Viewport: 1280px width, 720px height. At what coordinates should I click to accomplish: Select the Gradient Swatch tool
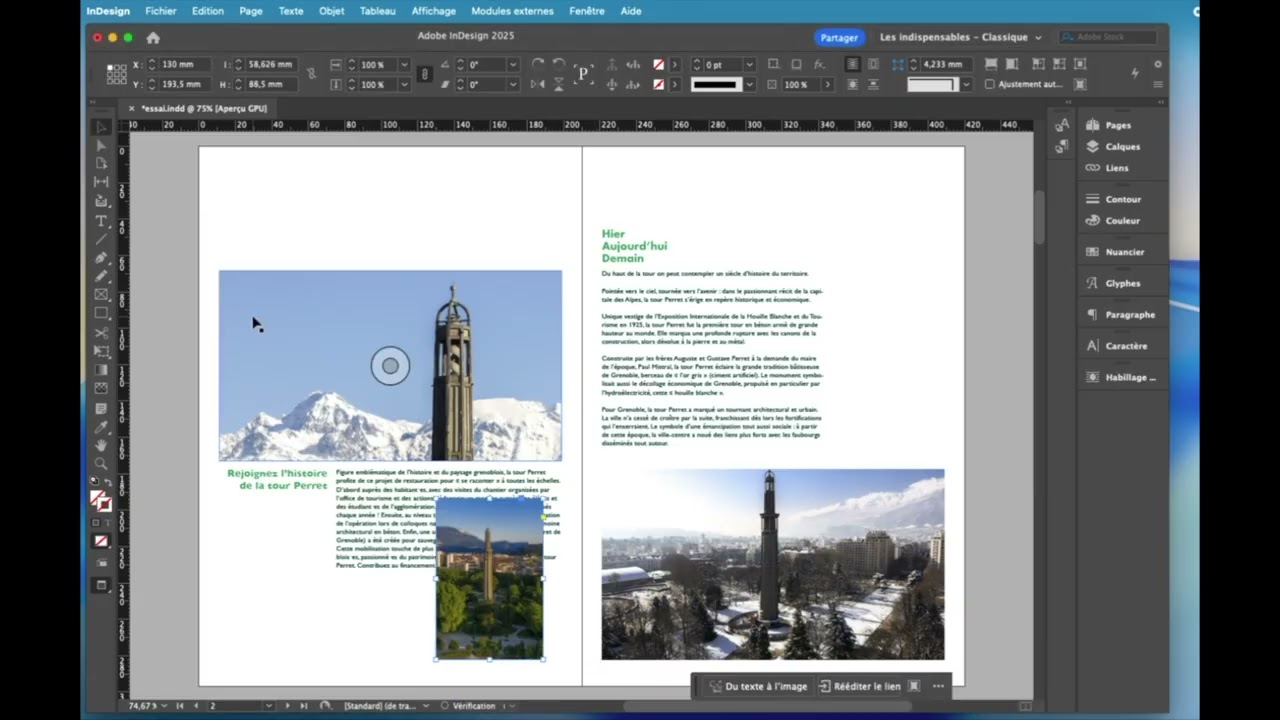[x=101, y=371]
